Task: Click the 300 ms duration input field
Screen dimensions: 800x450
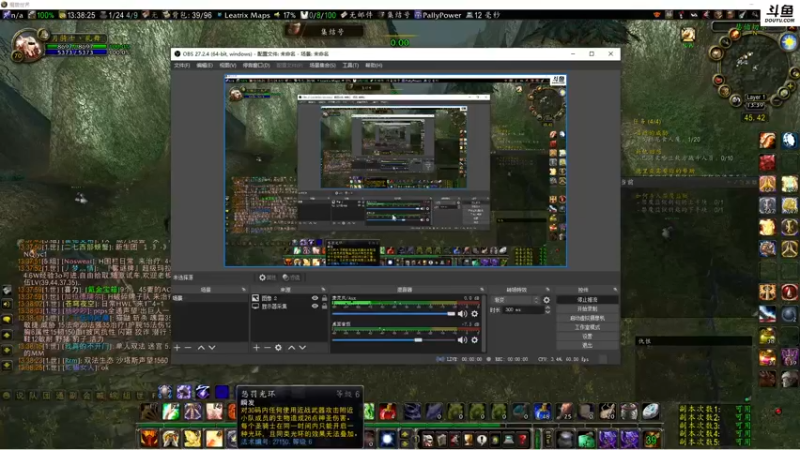Action: point(523,310)
